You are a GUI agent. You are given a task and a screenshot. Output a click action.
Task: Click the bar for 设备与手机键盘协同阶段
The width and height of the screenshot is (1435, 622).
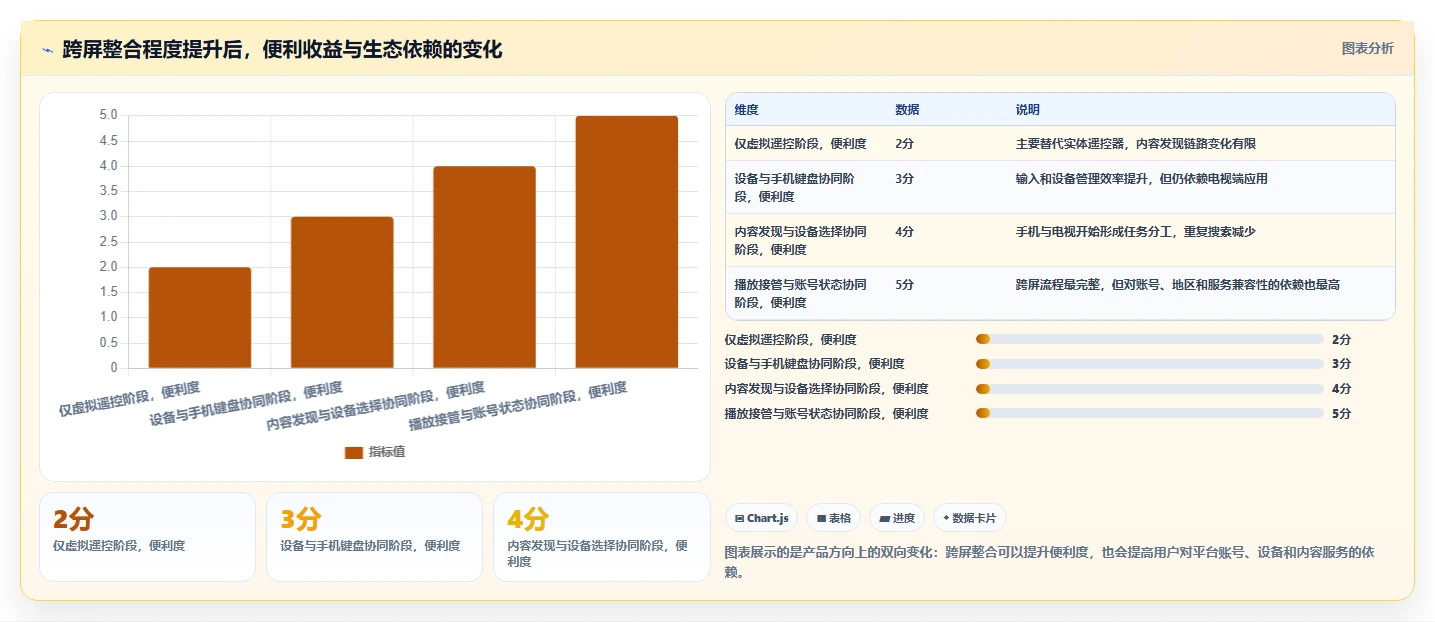[342, 292]
